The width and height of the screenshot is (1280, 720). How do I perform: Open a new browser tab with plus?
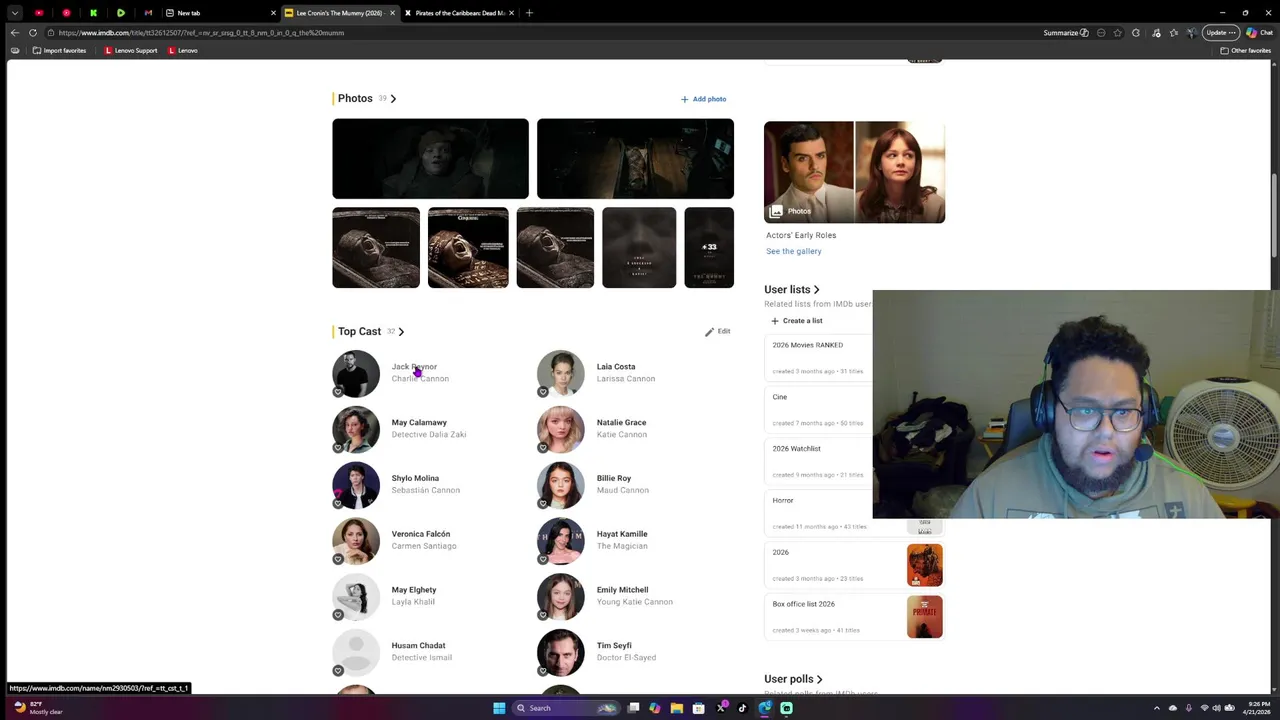pyautogui.click(x=529, y=13)
